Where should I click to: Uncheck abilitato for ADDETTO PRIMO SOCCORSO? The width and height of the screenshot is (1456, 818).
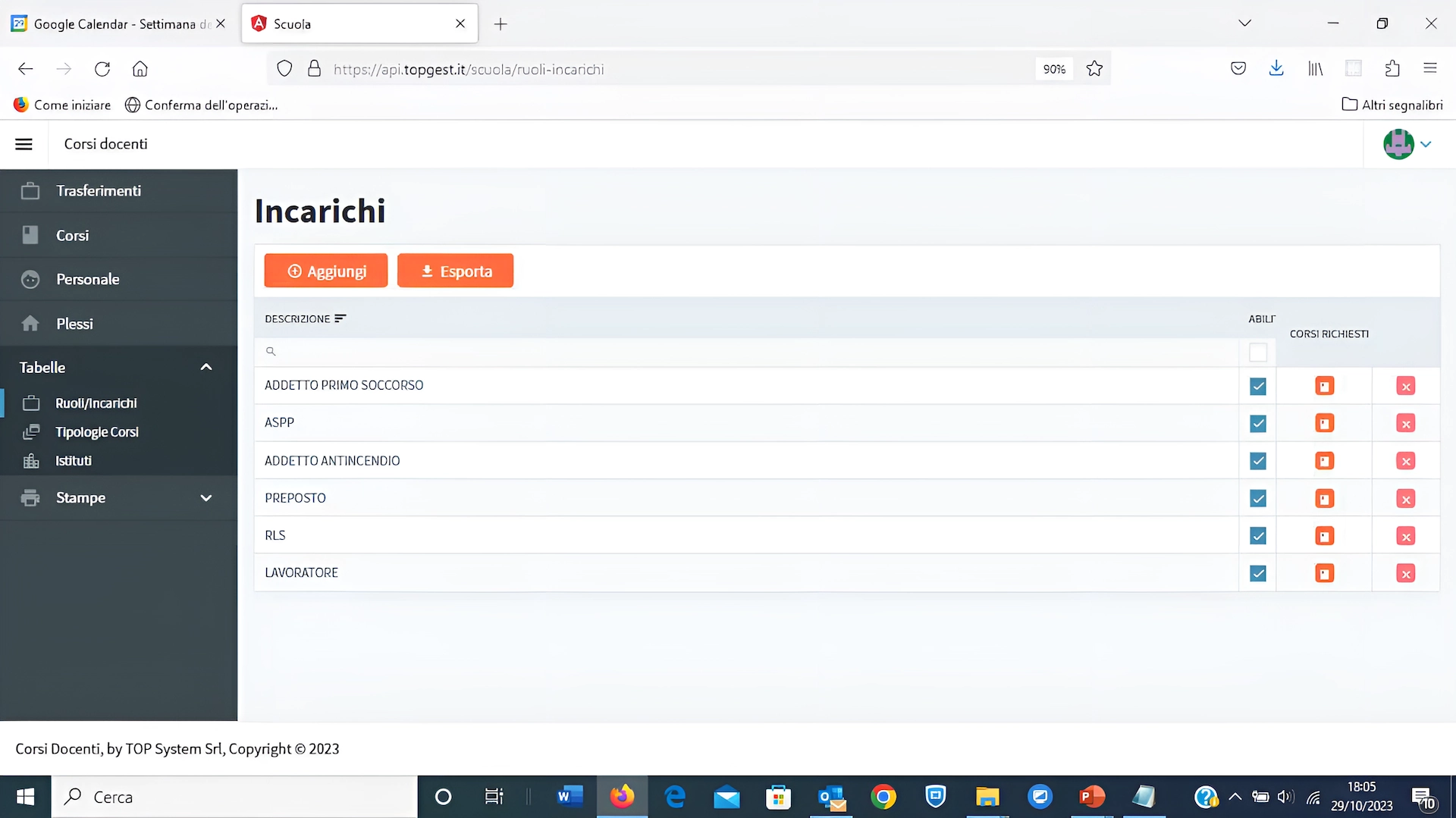point(1257,386)
